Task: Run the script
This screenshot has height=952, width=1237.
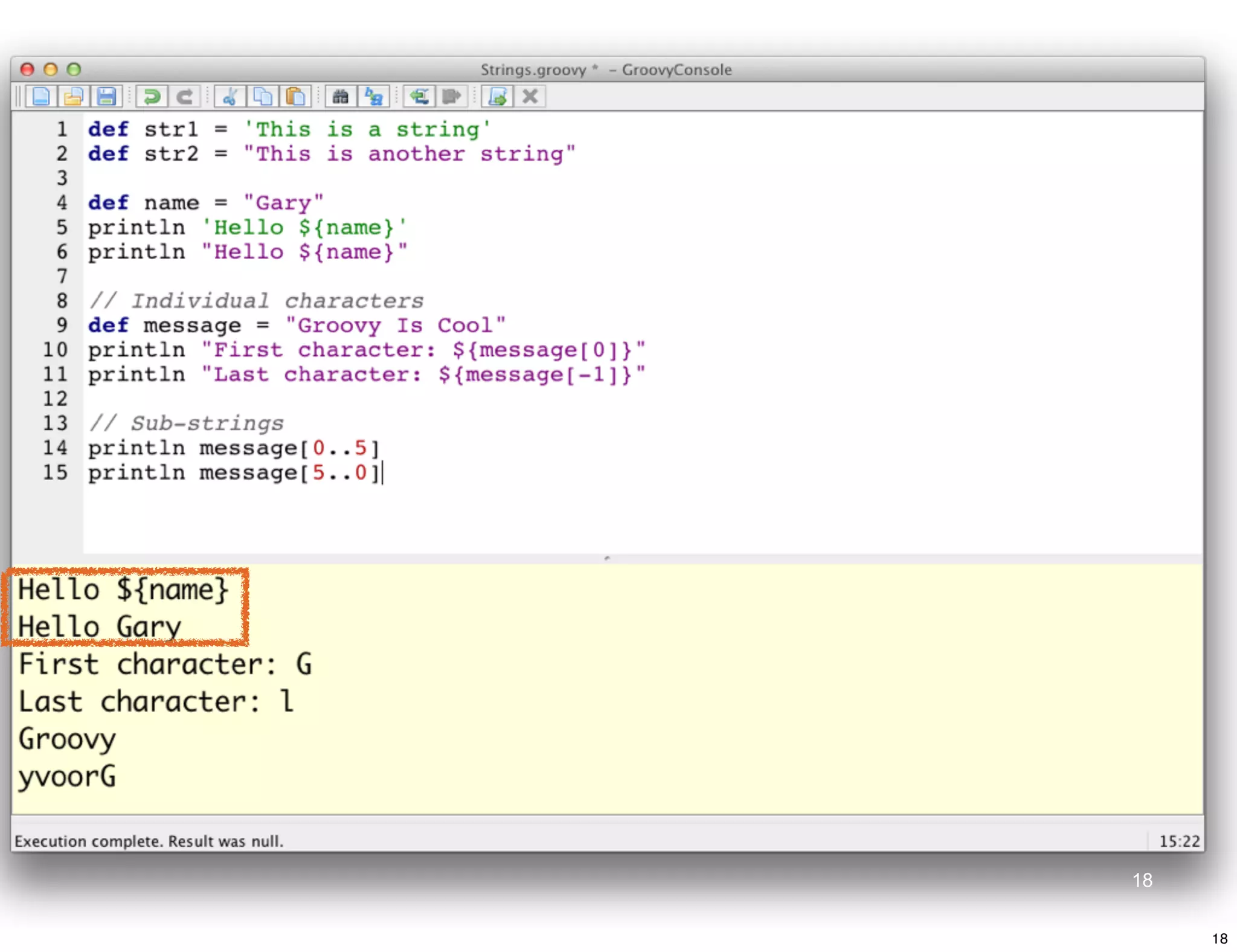Action: 498,97
